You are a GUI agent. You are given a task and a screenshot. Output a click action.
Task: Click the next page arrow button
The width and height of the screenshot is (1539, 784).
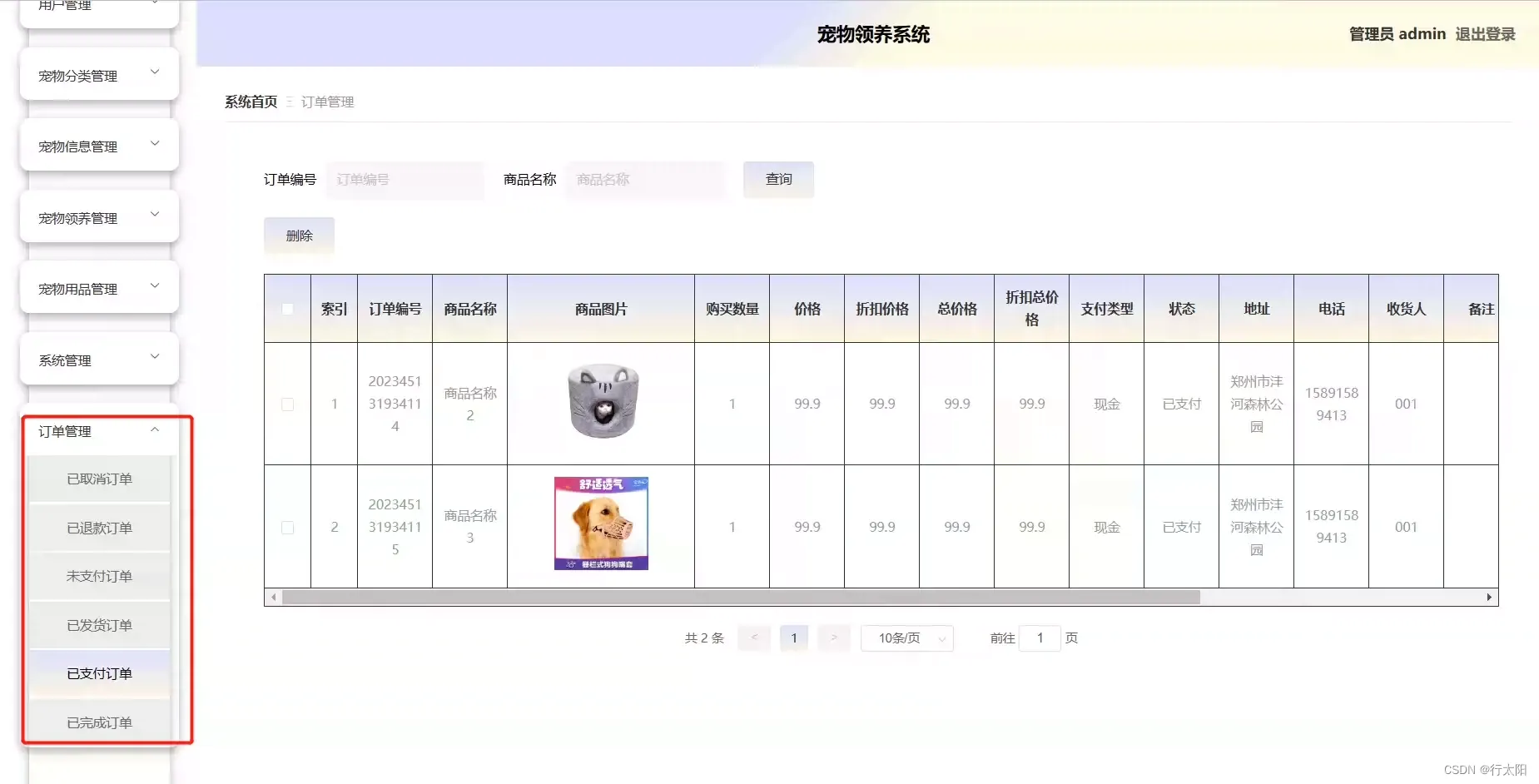pos(834,638)
